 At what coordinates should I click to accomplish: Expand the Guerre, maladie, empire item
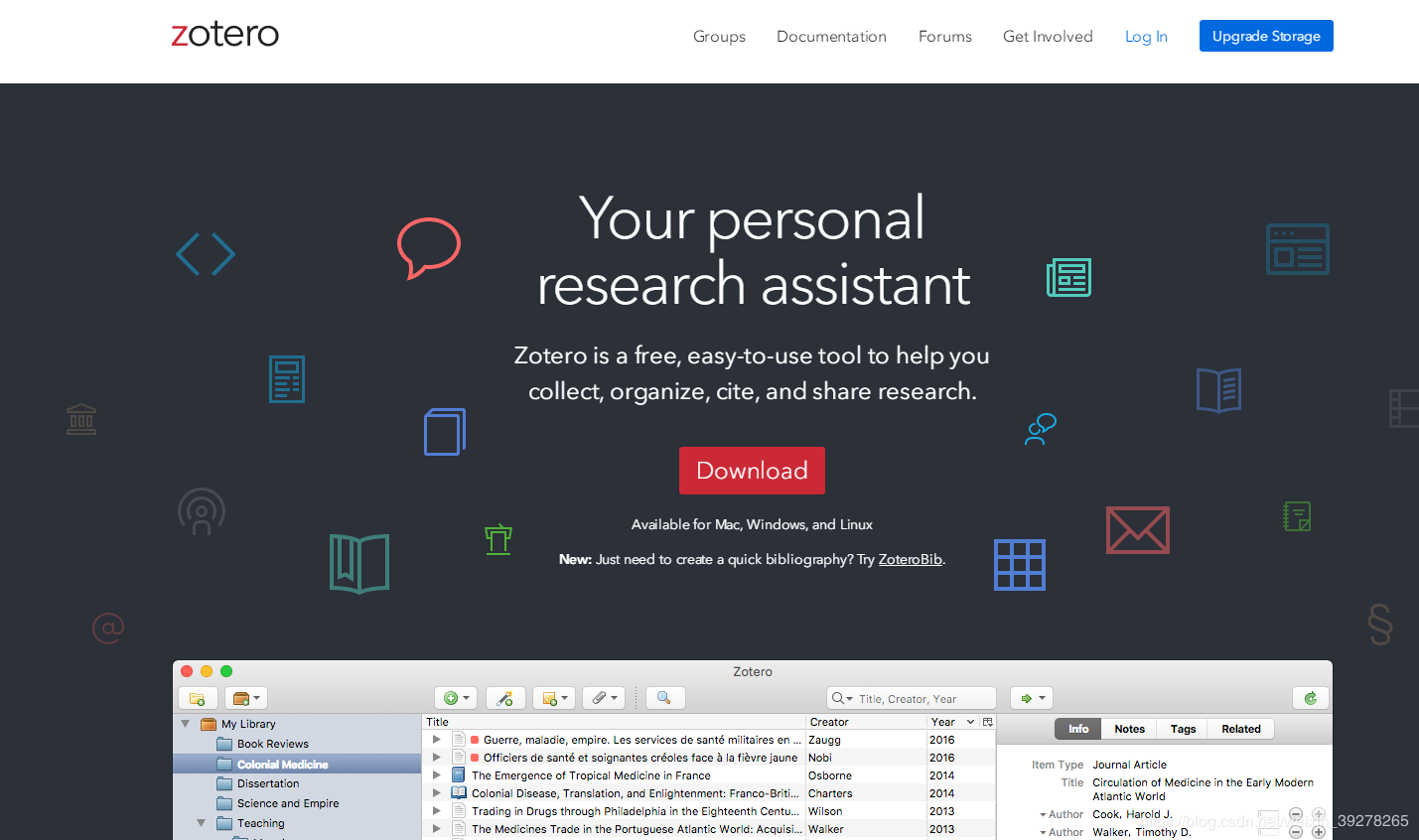436,740
